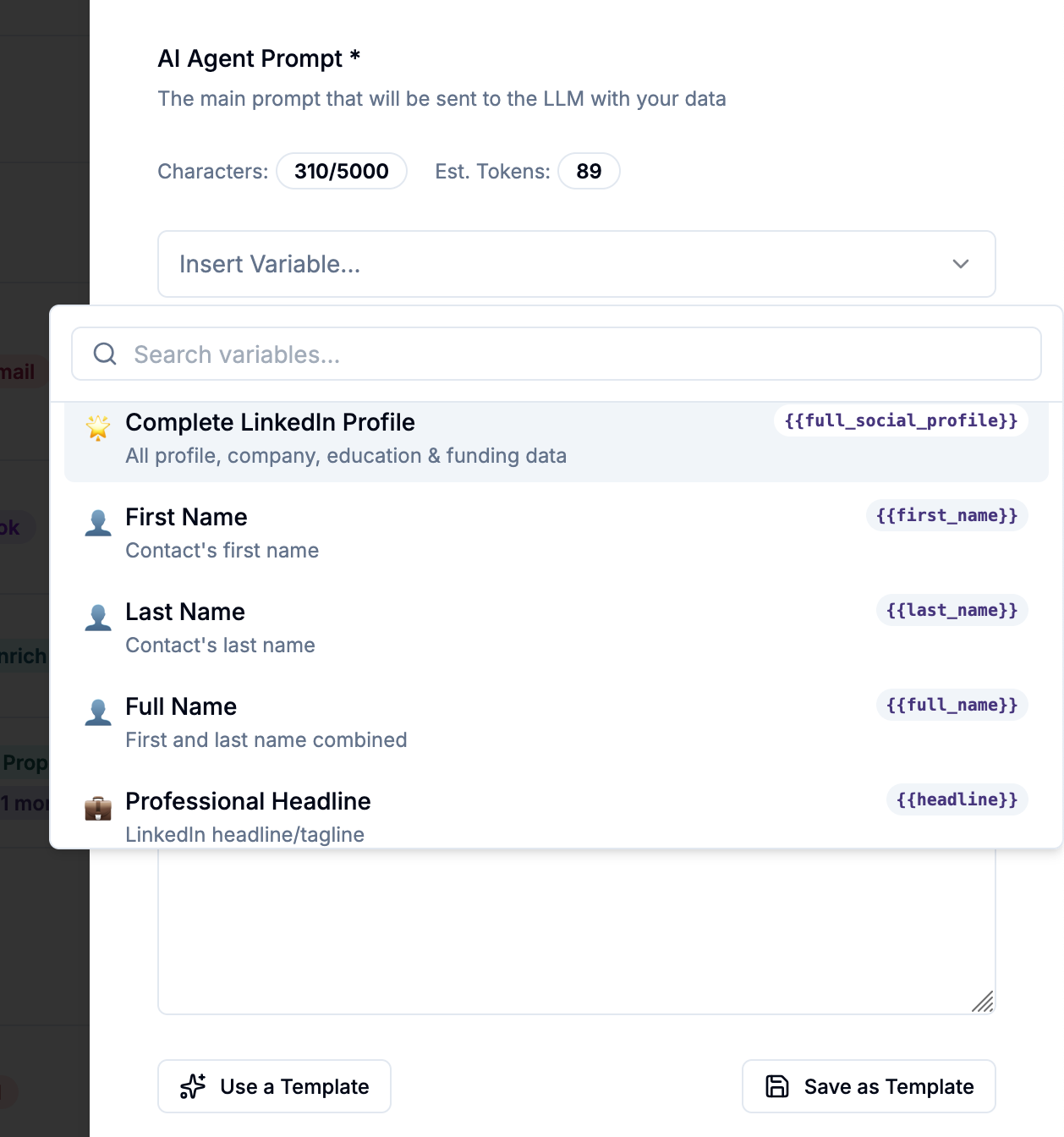Focus the Search variables input field
Viewport: 1064px width, 1137px height.
click(557, 354)
